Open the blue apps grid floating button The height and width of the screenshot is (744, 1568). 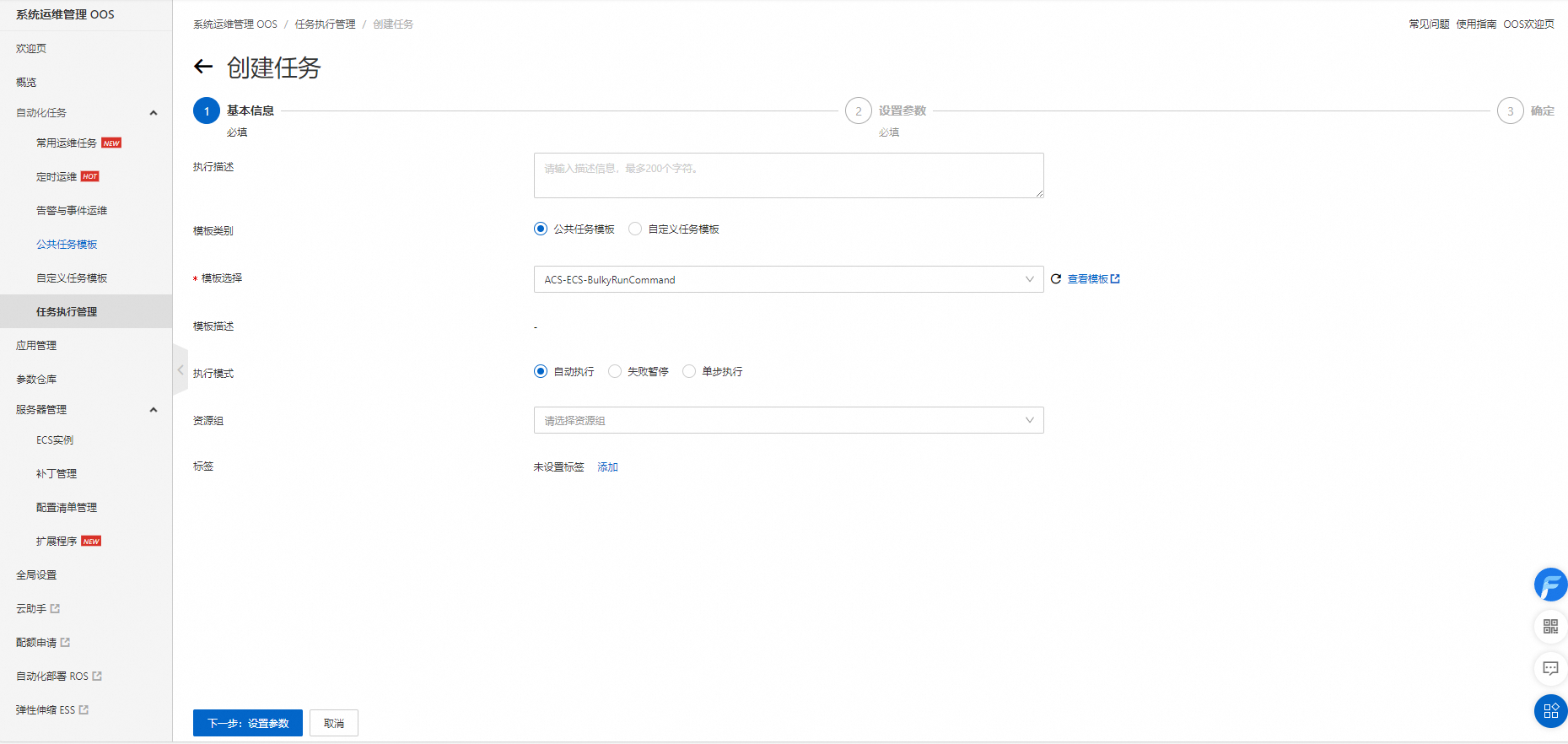tap(1550, 711)
